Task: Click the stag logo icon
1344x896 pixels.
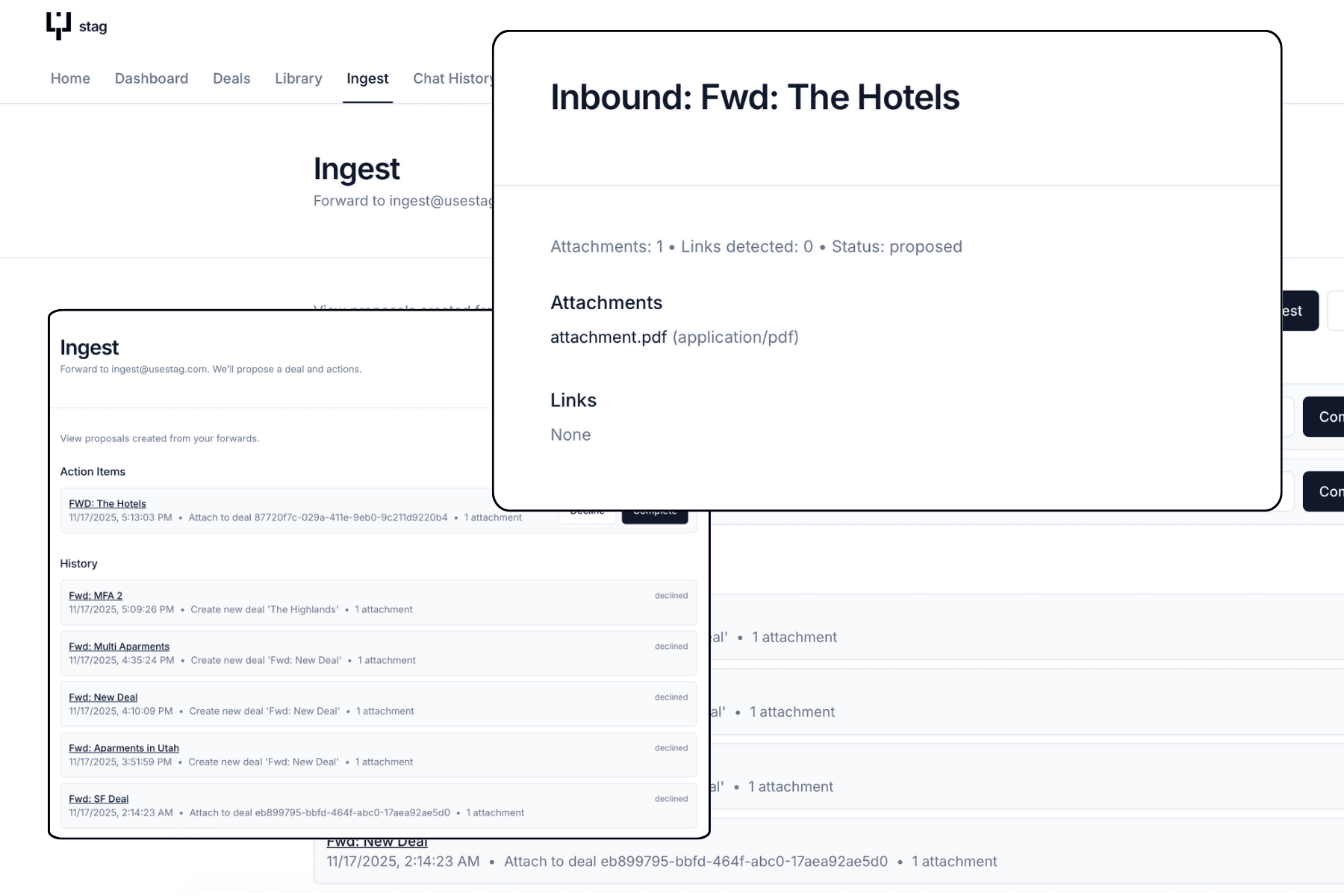Action: (58, 25)
